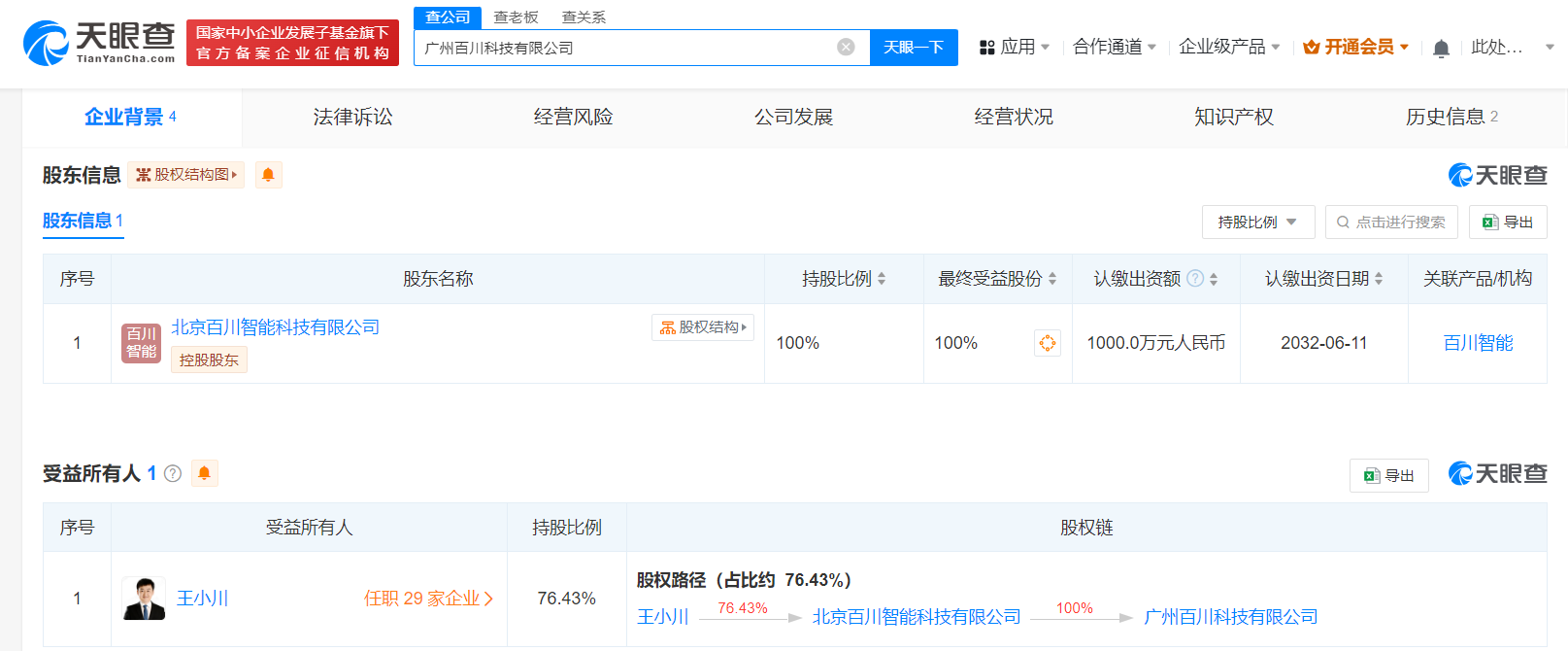Clear the search box text

[846, 48]
